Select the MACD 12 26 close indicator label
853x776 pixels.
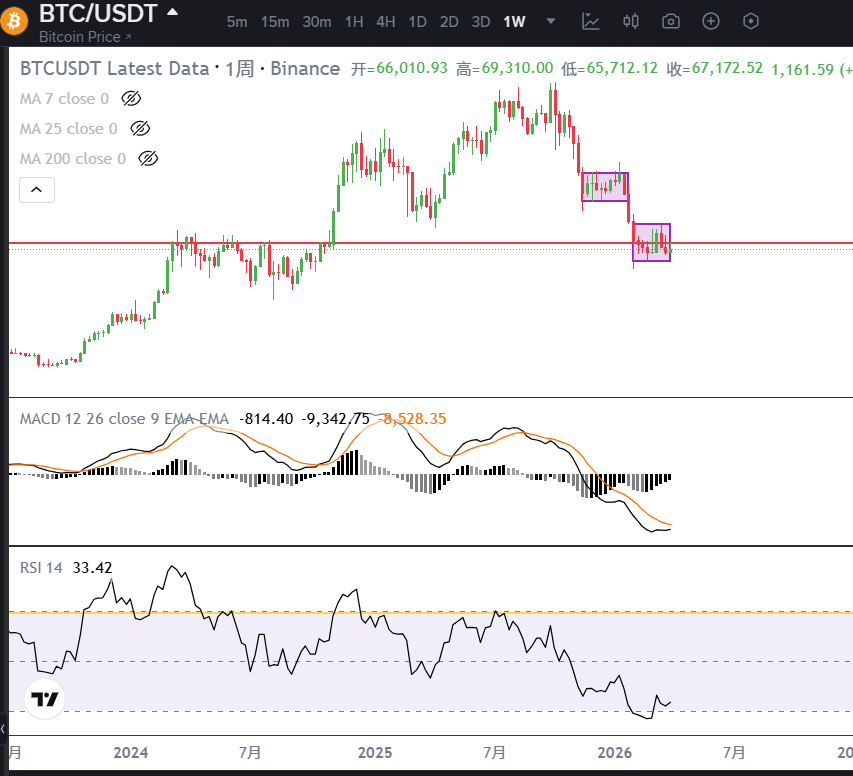point(124,418)
